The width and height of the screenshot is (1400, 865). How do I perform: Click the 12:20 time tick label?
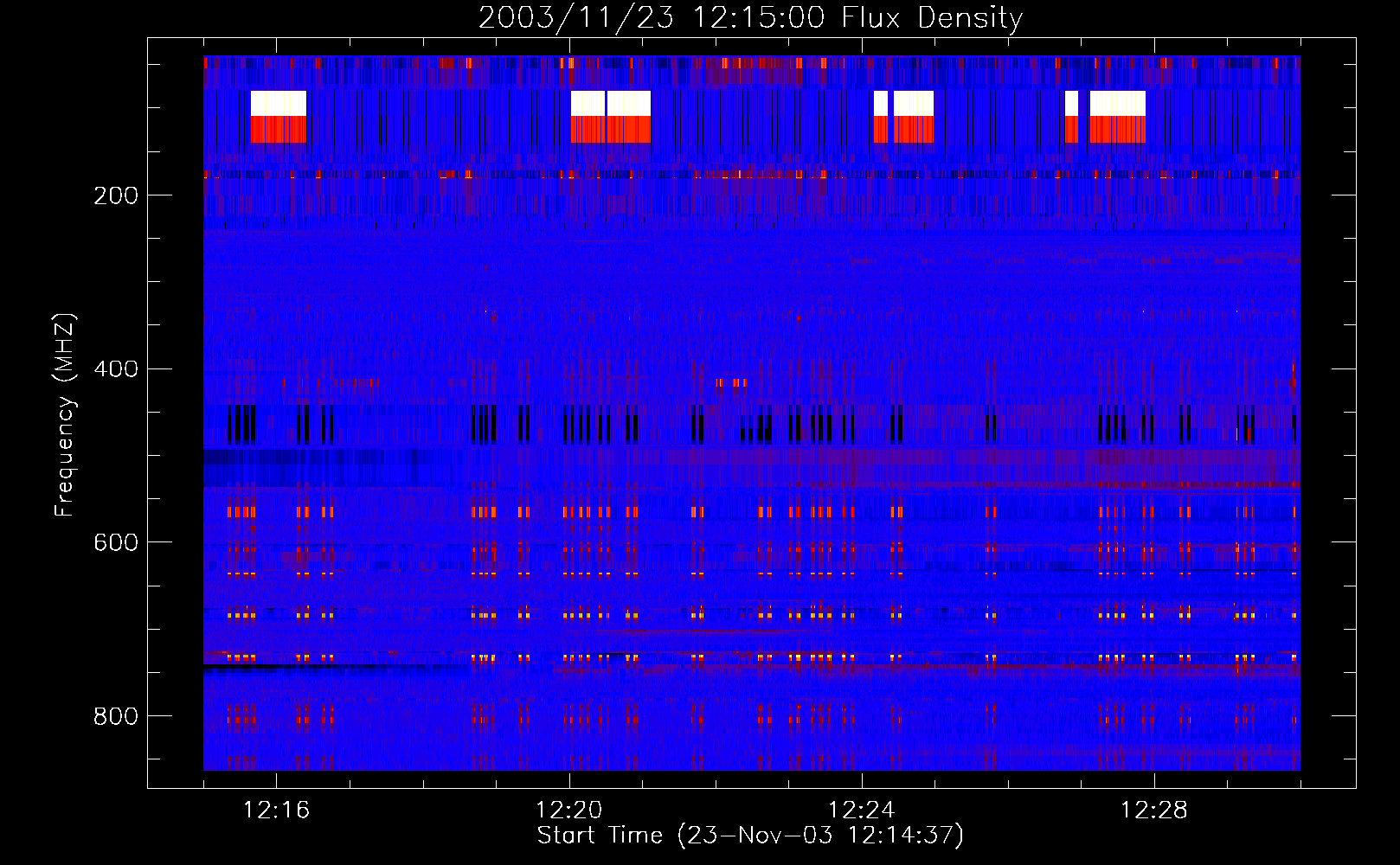click(x=568, y=811)
